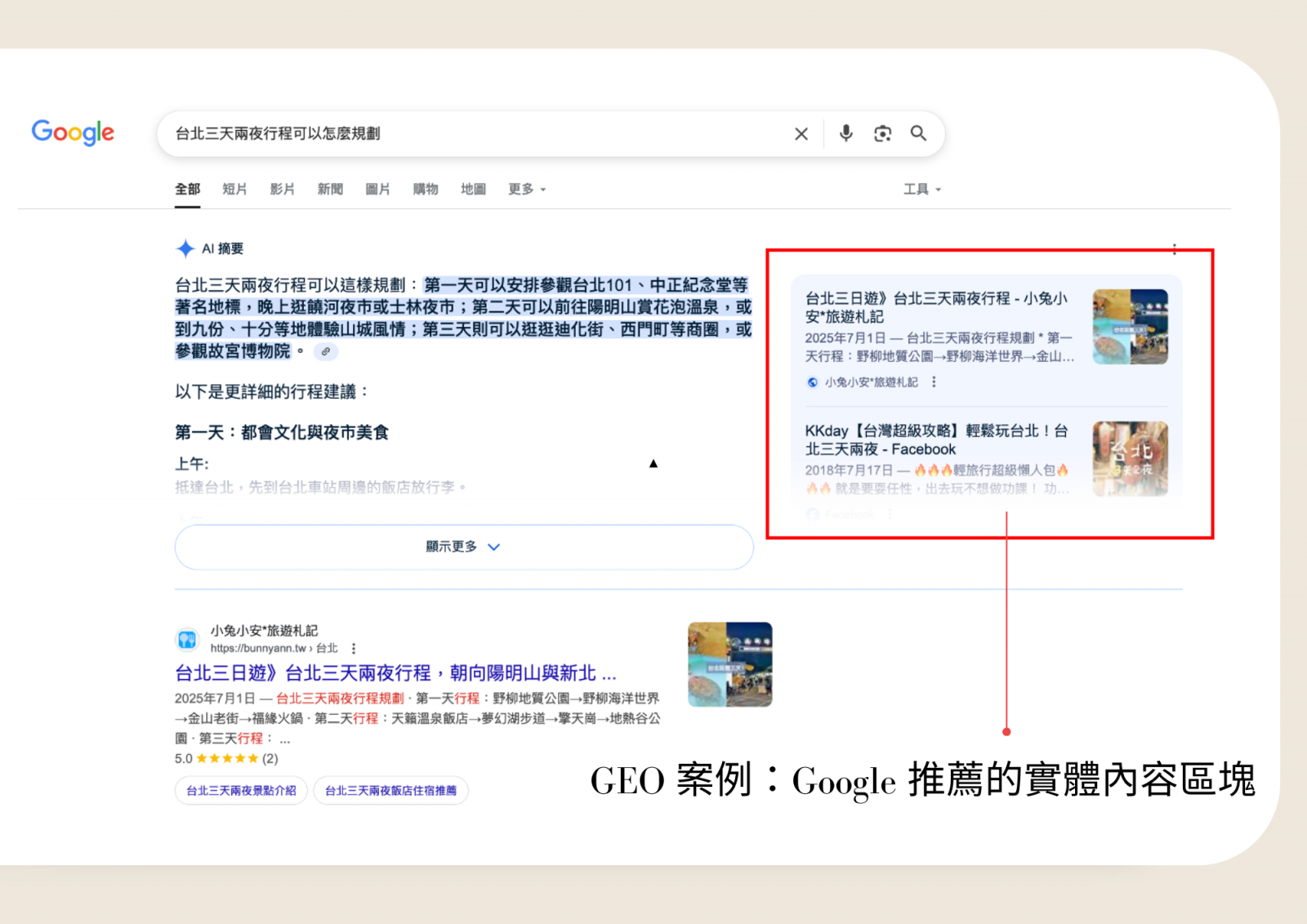Click the Google logo
This screenshot has width=1307, height=924.
click(73, 132)
